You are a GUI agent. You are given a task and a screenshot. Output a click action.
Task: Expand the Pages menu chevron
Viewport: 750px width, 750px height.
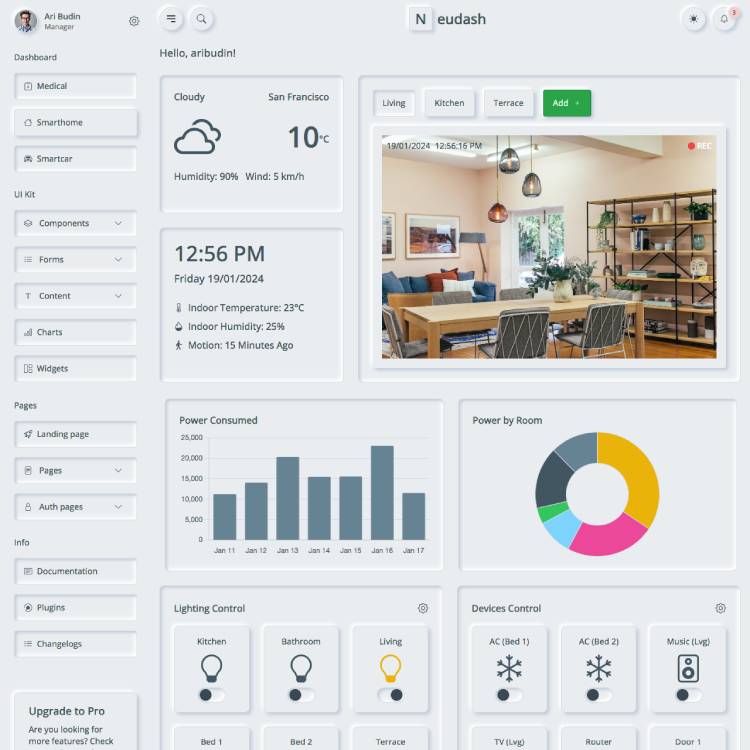tap(118, 470)
